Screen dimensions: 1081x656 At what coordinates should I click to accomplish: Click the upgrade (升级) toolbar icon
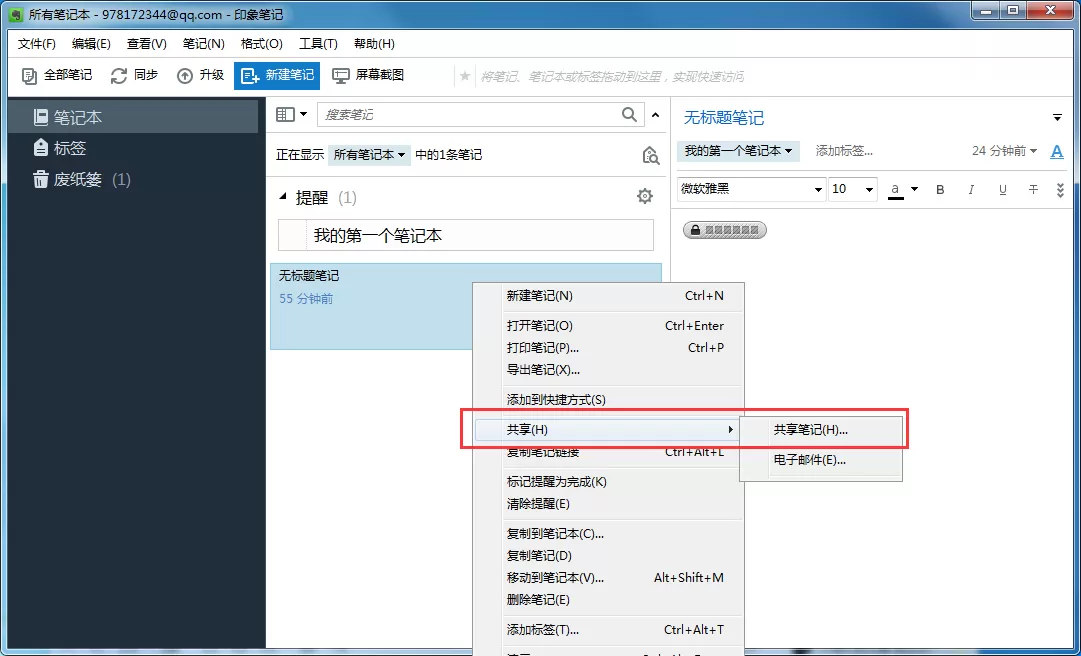[185, 76]
